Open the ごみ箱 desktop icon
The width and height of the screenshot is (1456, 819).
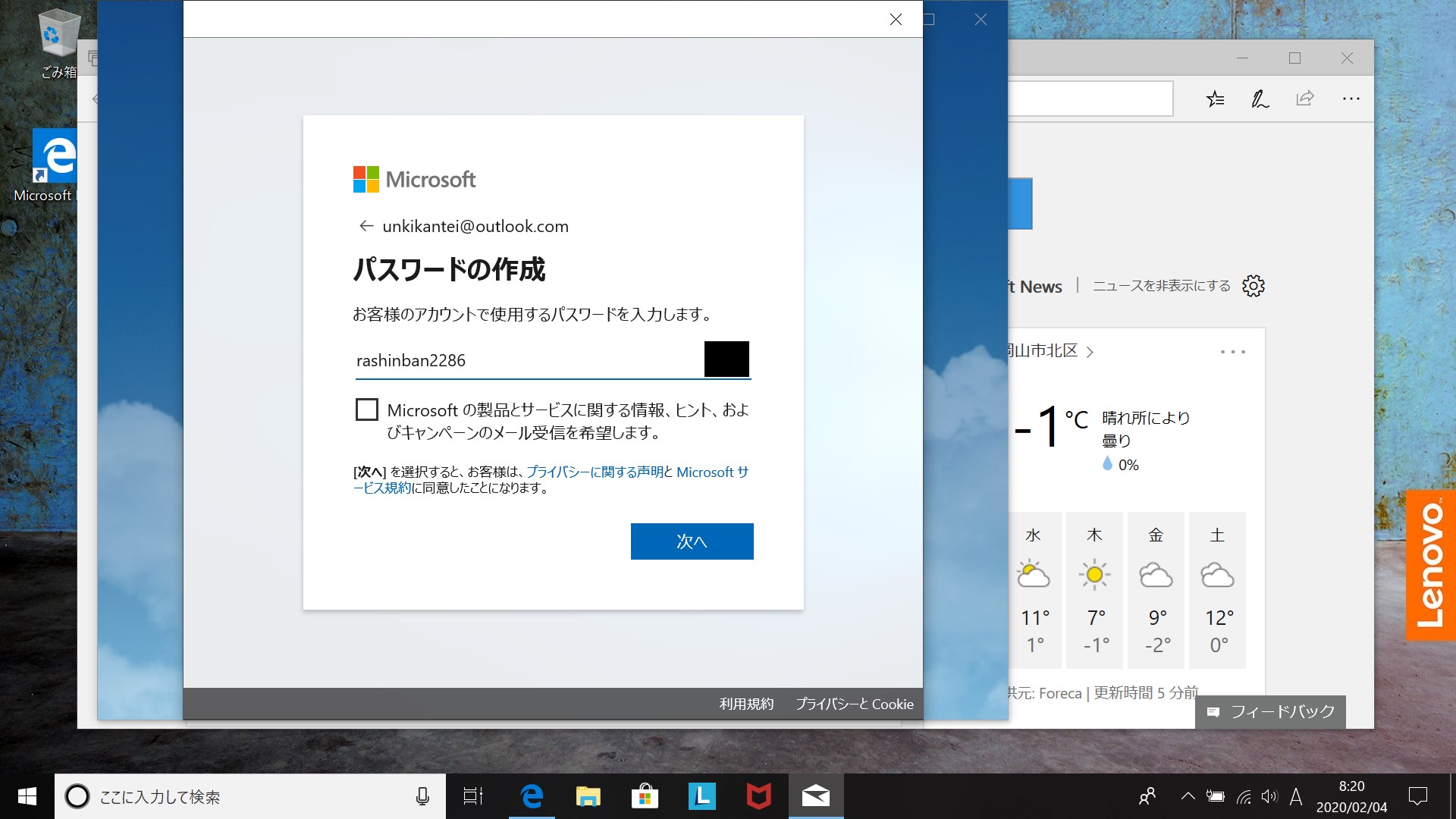coord(58,44)
